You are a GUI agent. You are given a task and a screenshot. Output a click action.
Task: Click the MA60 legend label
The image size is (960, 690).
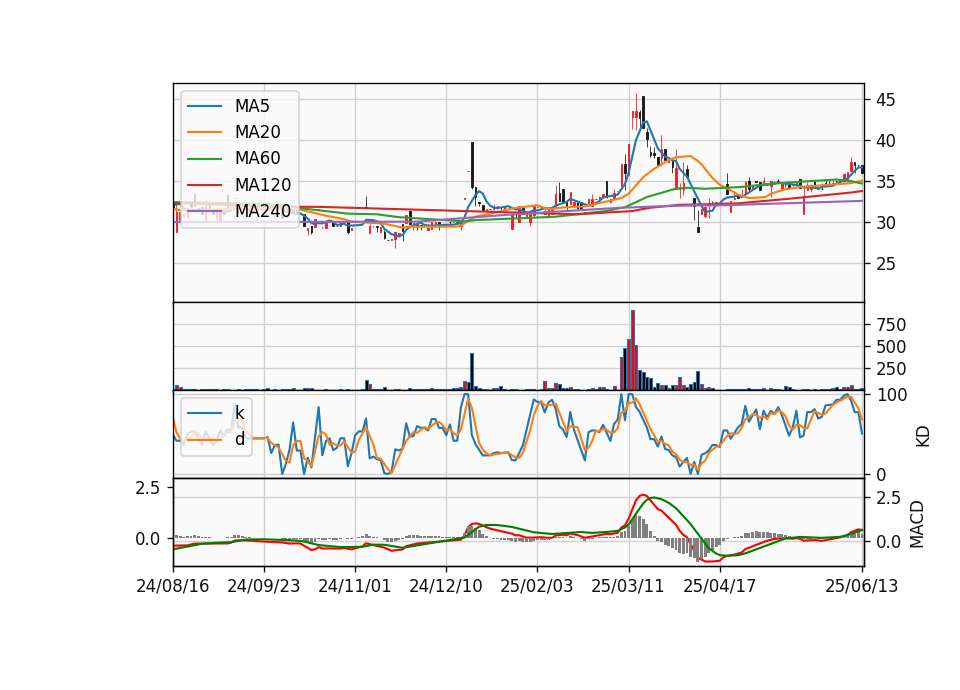[257, 158]
